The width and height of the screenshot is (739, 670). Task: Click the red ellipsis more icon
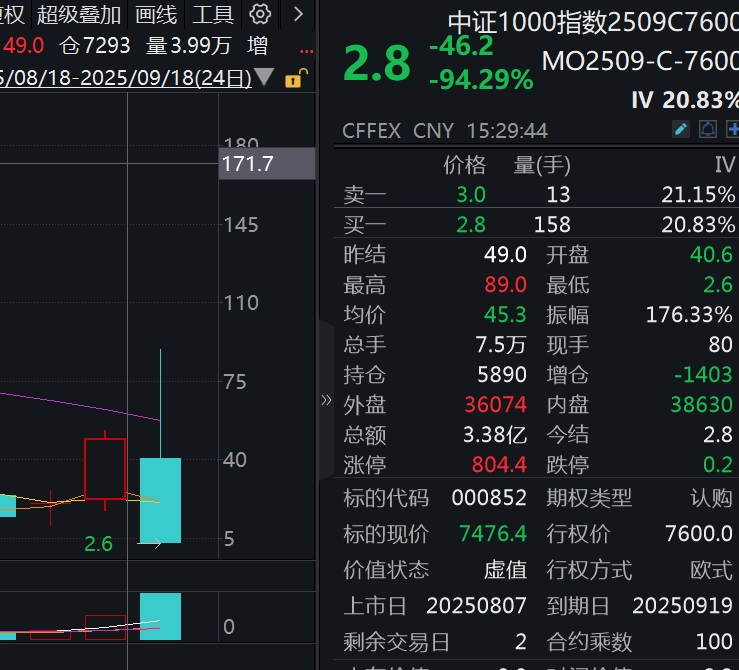306,46
